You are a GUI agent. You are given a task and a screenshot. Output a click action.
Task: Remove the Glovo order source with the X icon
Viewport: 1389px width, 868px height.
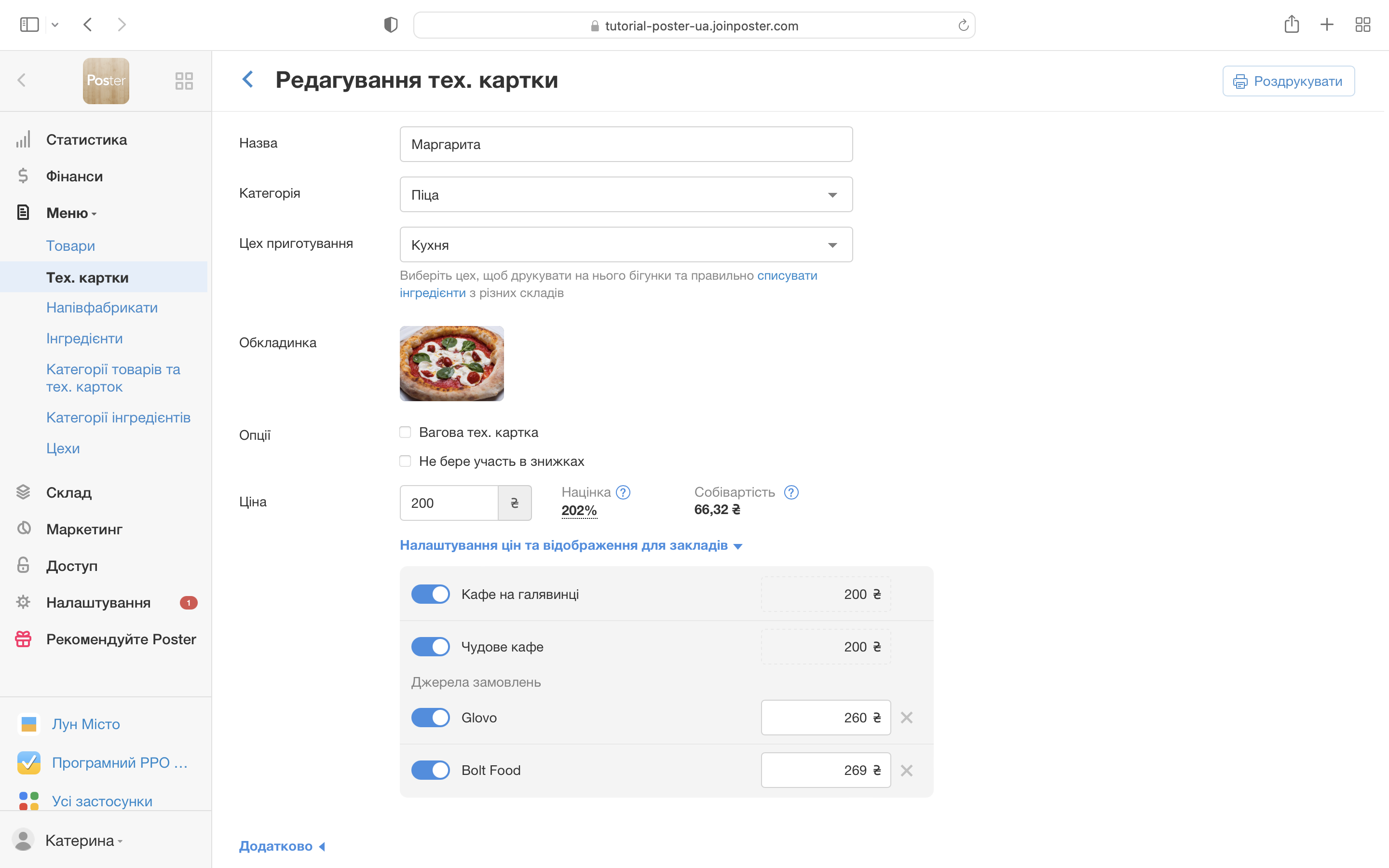click(x=906, y=718)
